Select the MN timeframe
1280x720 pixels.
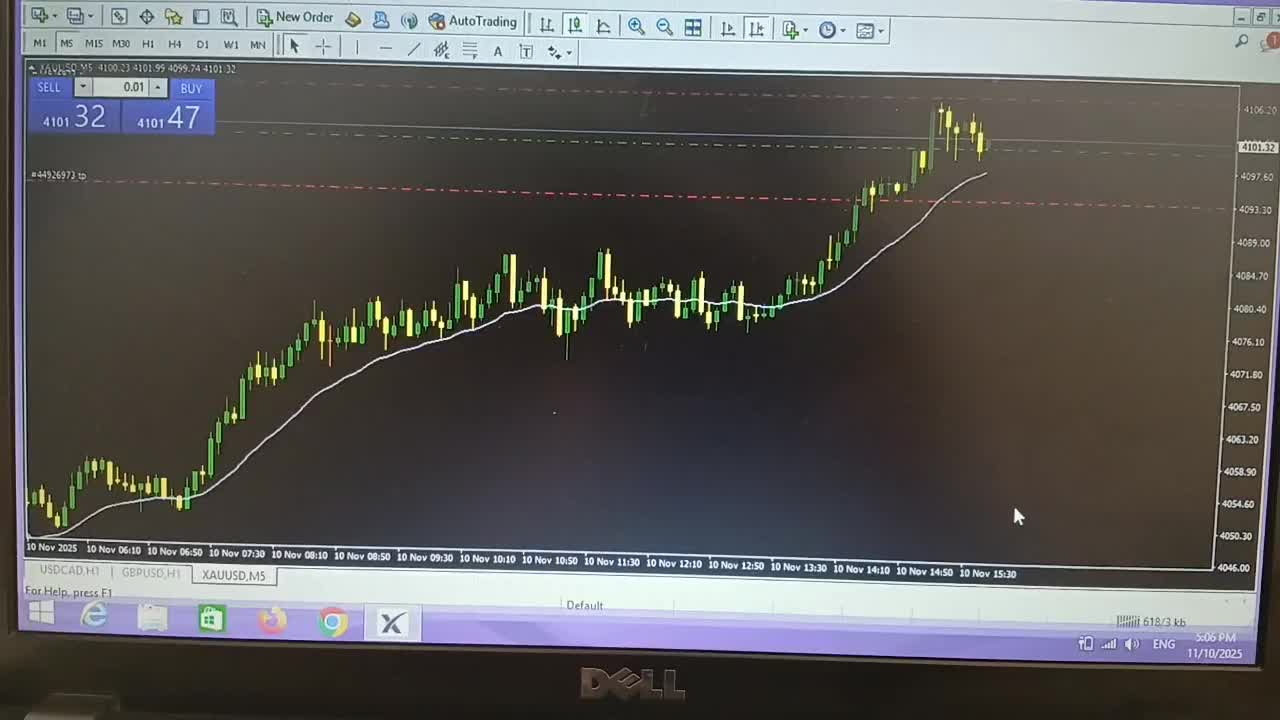[x=258, y=45]
